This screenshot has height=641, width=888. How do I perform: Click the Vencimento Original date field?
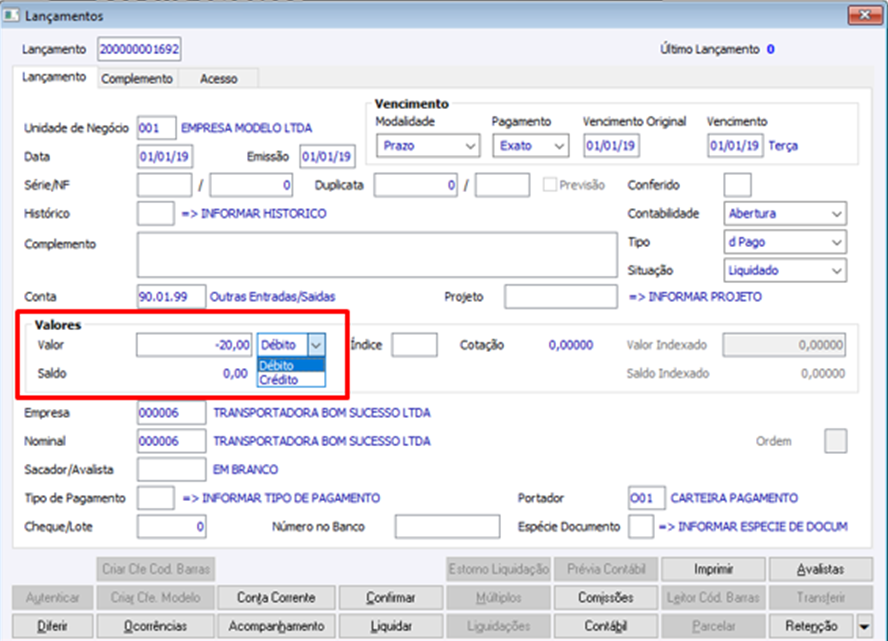(612, 146)
